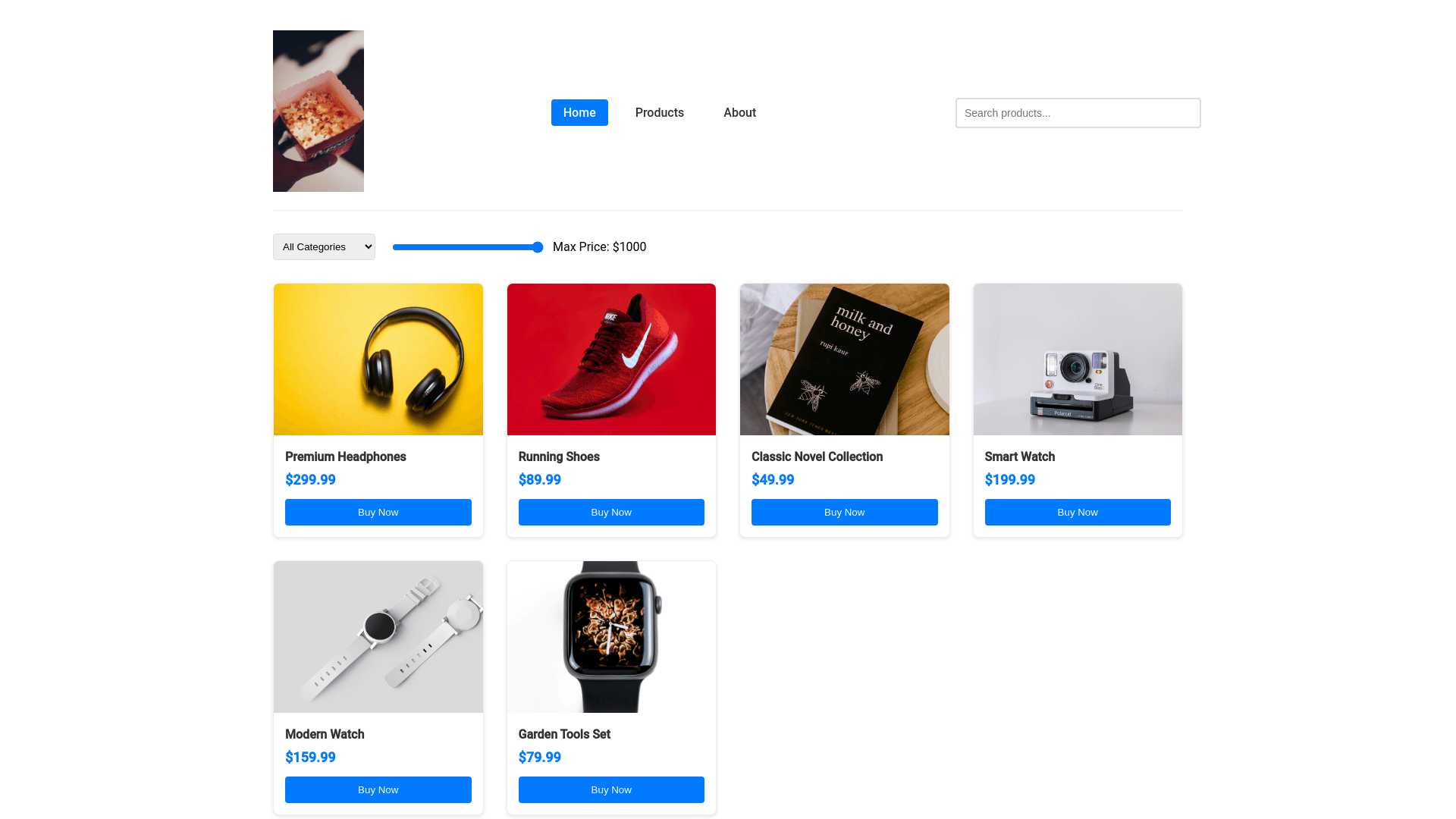Open the Premium Headphones product image

tap(378, 359)
